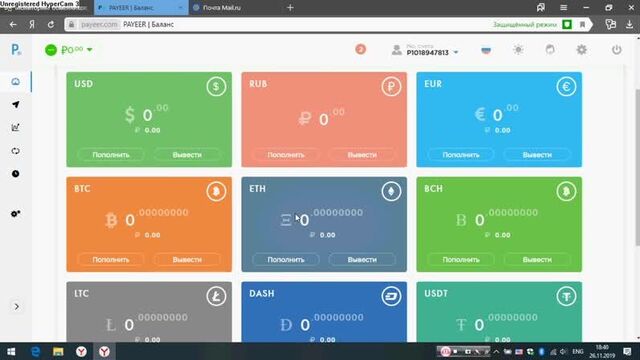640x360 pixels.
Task: Open the support headset icon in header
Action: 550,50
